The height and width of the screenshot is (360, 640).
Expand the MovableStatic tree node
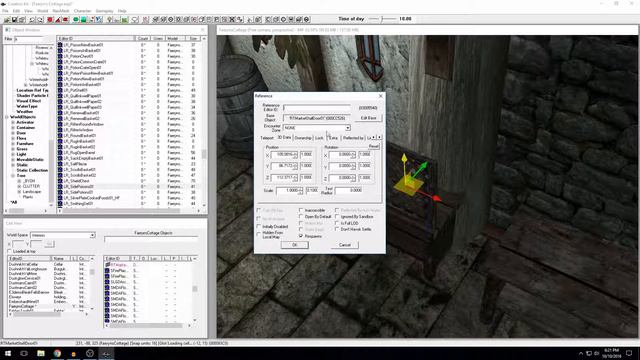pos(13,160)
